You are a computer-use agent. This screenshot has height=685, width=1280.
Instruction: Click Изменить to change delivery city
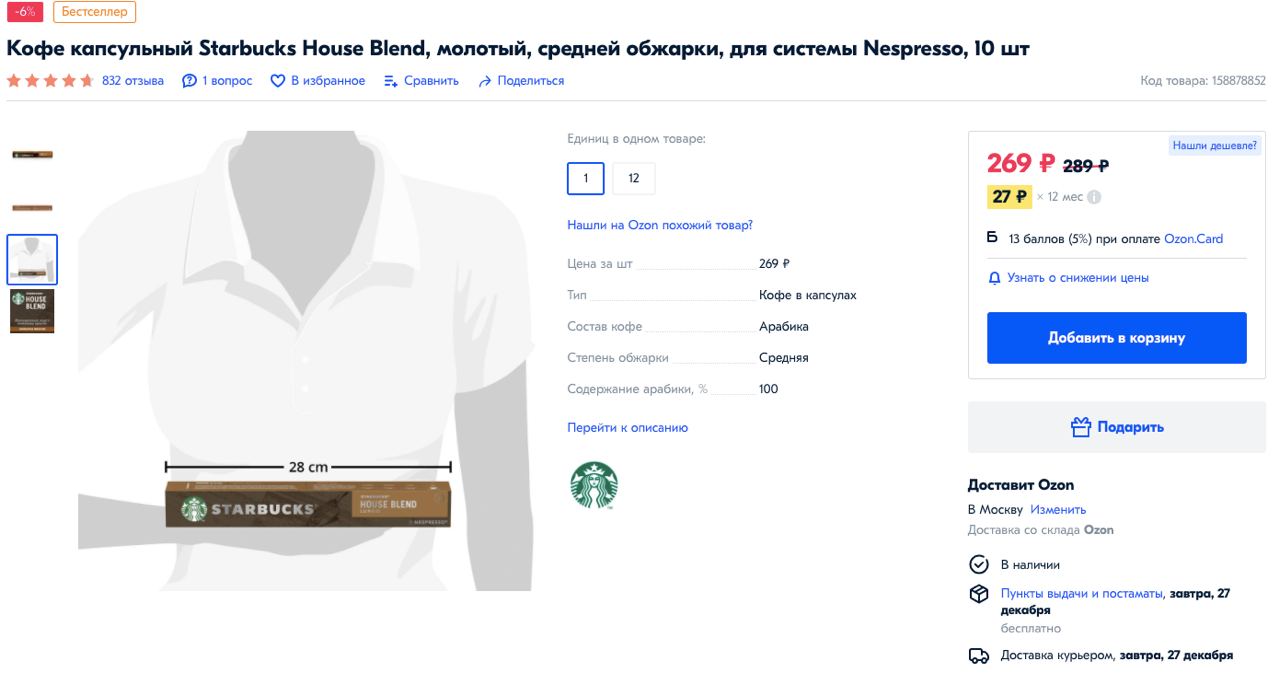pos(1058,510)
